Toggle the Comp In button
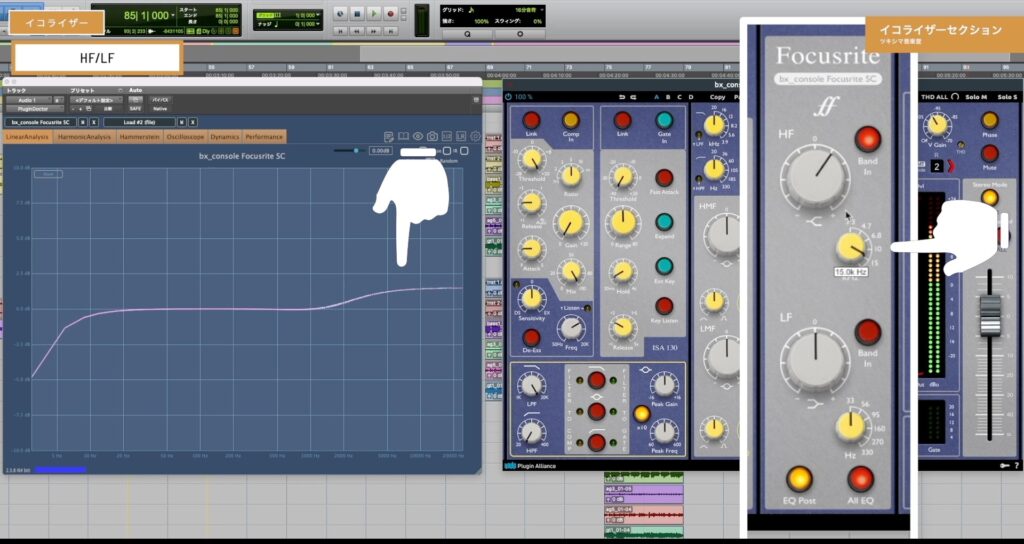The width and height of the screenshot is (1024, 544). pos(571,120)
